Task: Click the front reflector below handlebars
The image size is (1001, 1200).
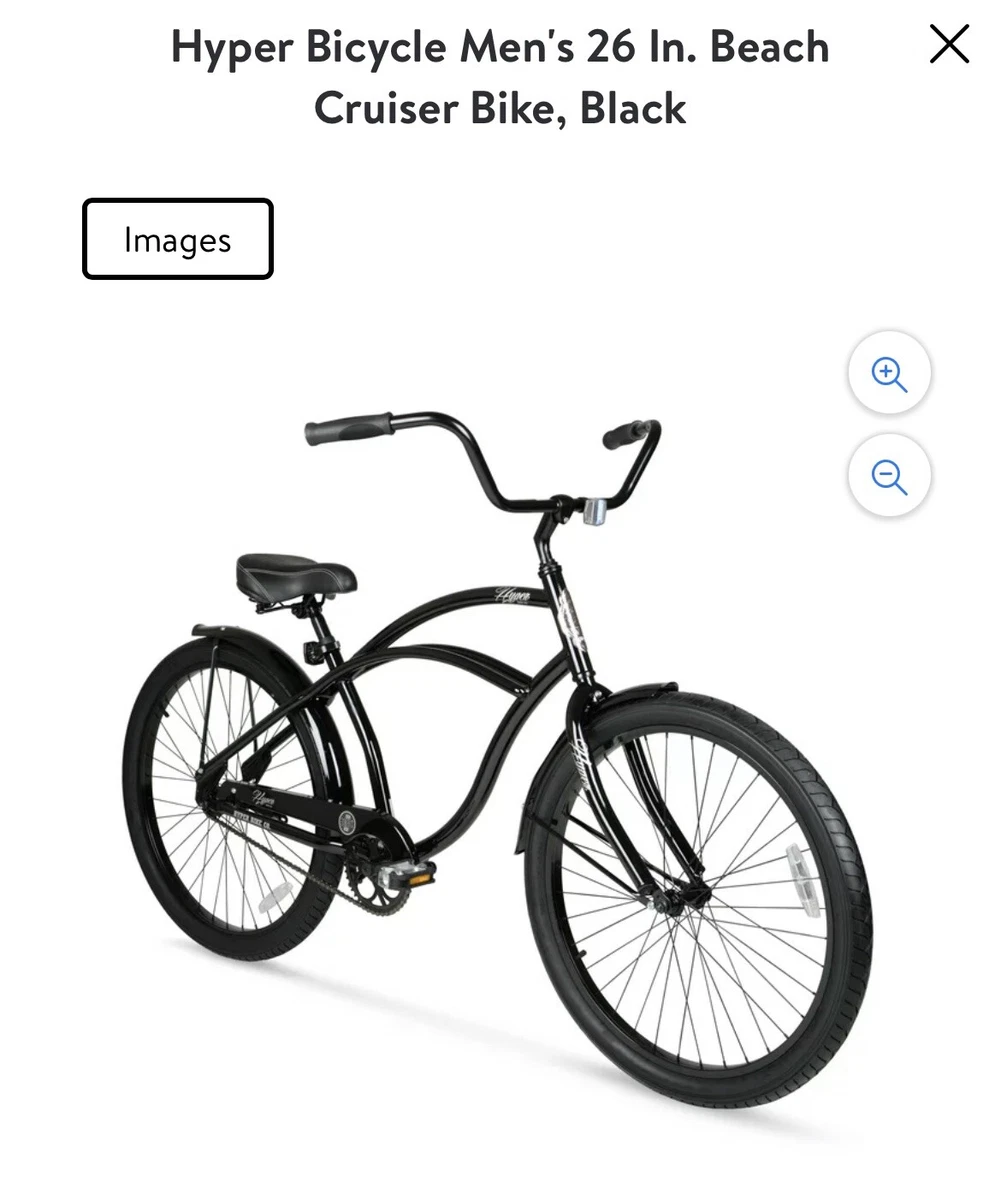Action: (x=596, y=511)
